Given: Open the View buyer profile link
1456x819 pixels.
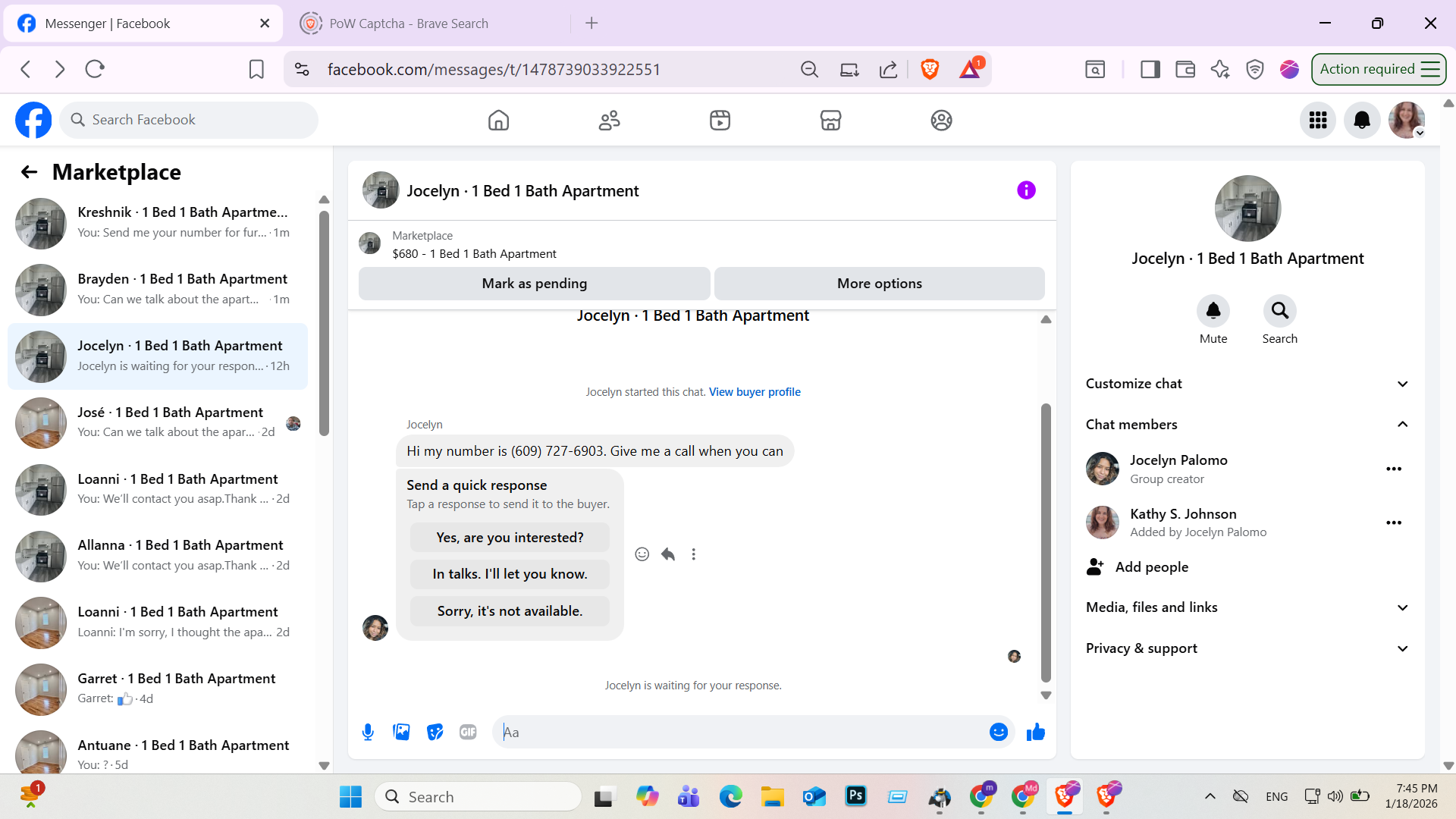Looking at the screenshot, I should (x=755, y=392).
